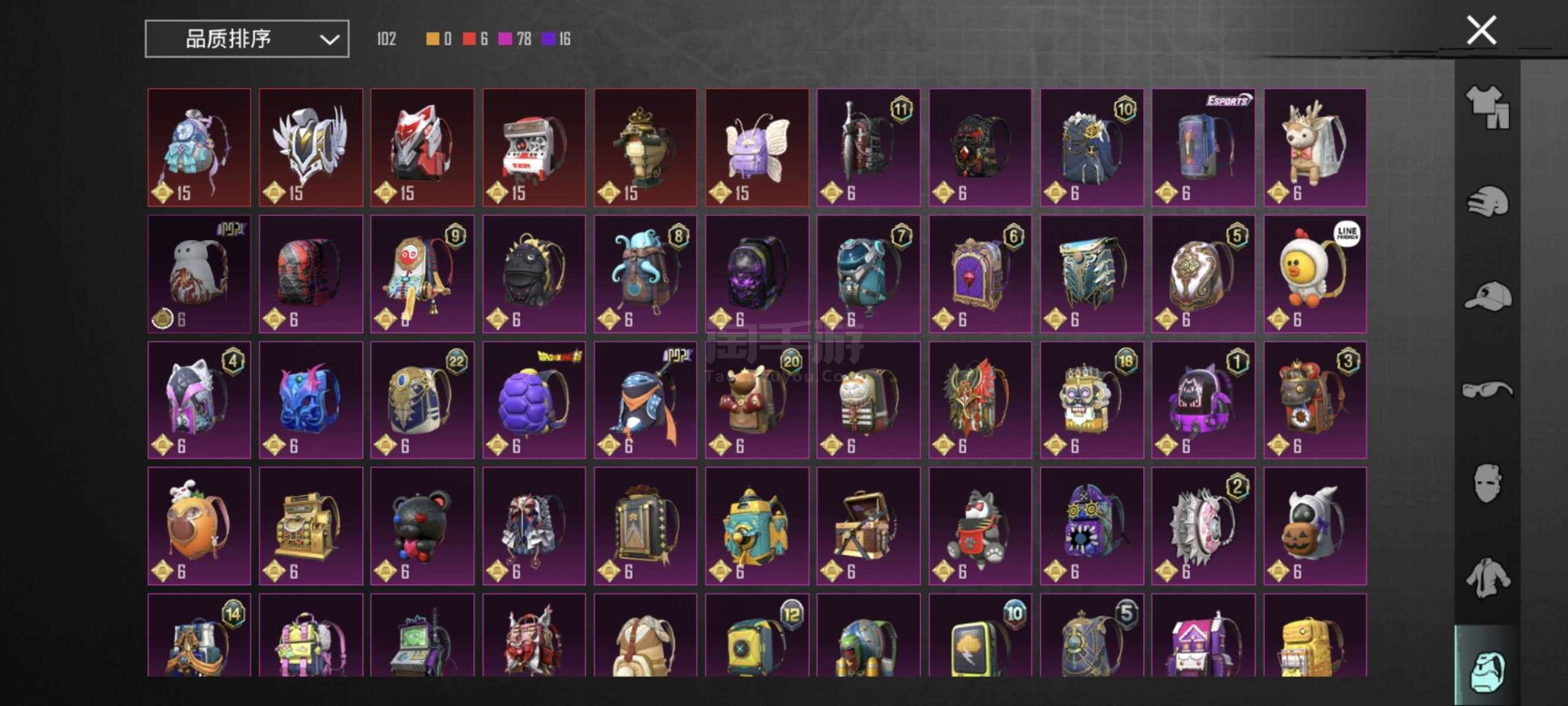
Task: Open the cap headwear category
Action: (x=1487, y=296)
